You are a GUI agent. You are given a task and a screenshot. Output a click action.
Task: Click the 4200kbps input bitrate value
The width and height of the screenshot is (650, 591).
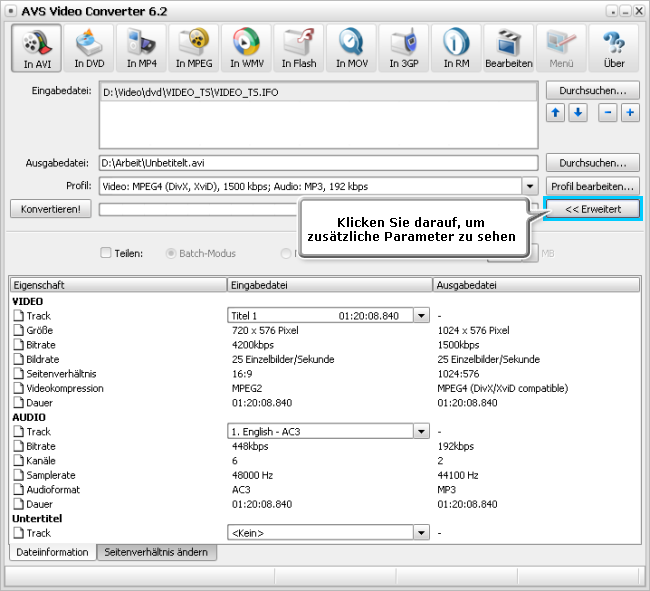tap(253, 345)
